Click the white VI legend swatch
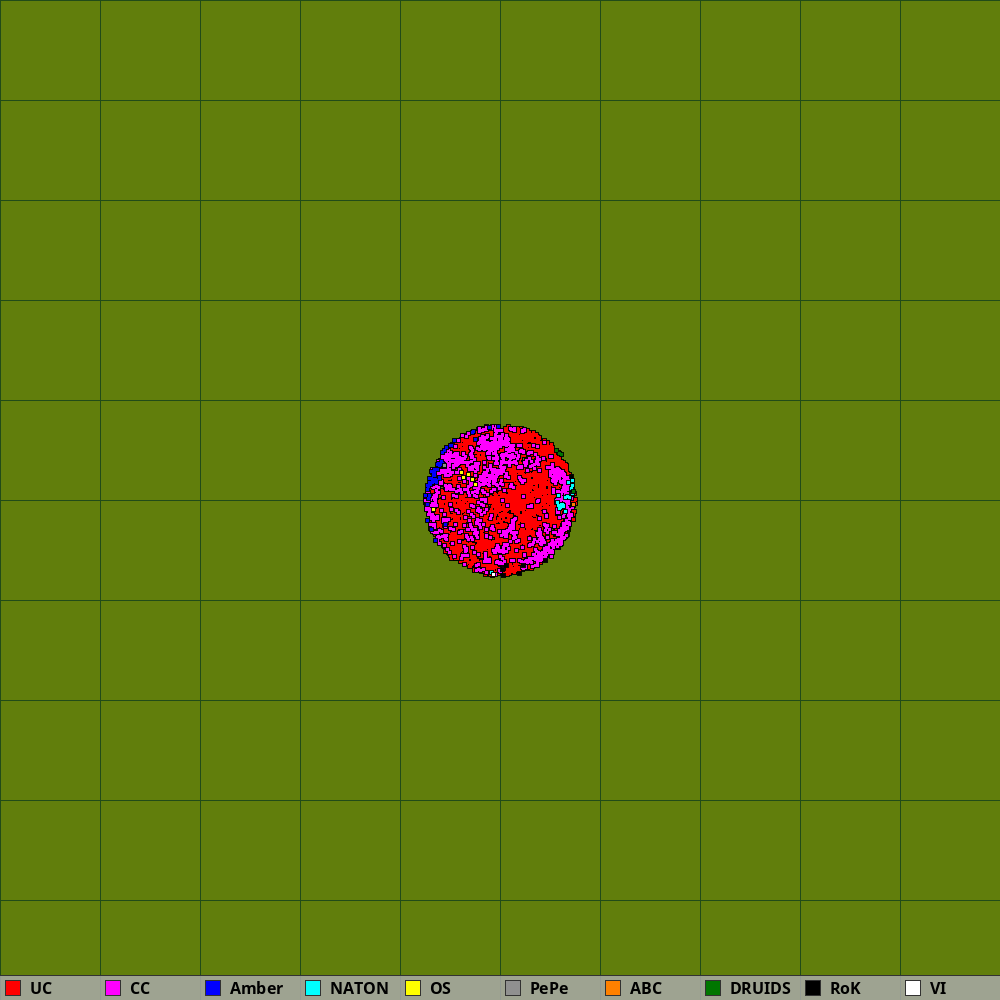1000x1000 pixels. click(913, 988)
